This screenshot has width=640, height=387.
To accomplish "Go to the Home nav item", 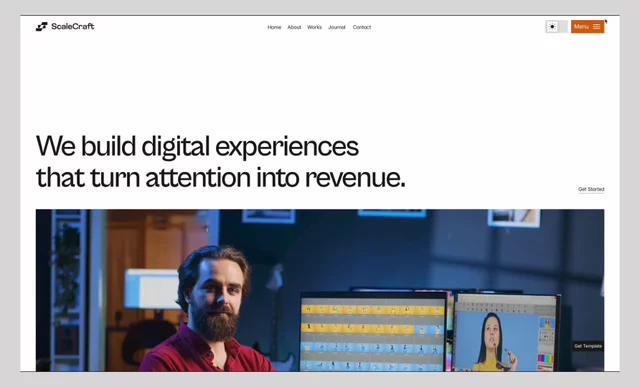I will [274, 27].
